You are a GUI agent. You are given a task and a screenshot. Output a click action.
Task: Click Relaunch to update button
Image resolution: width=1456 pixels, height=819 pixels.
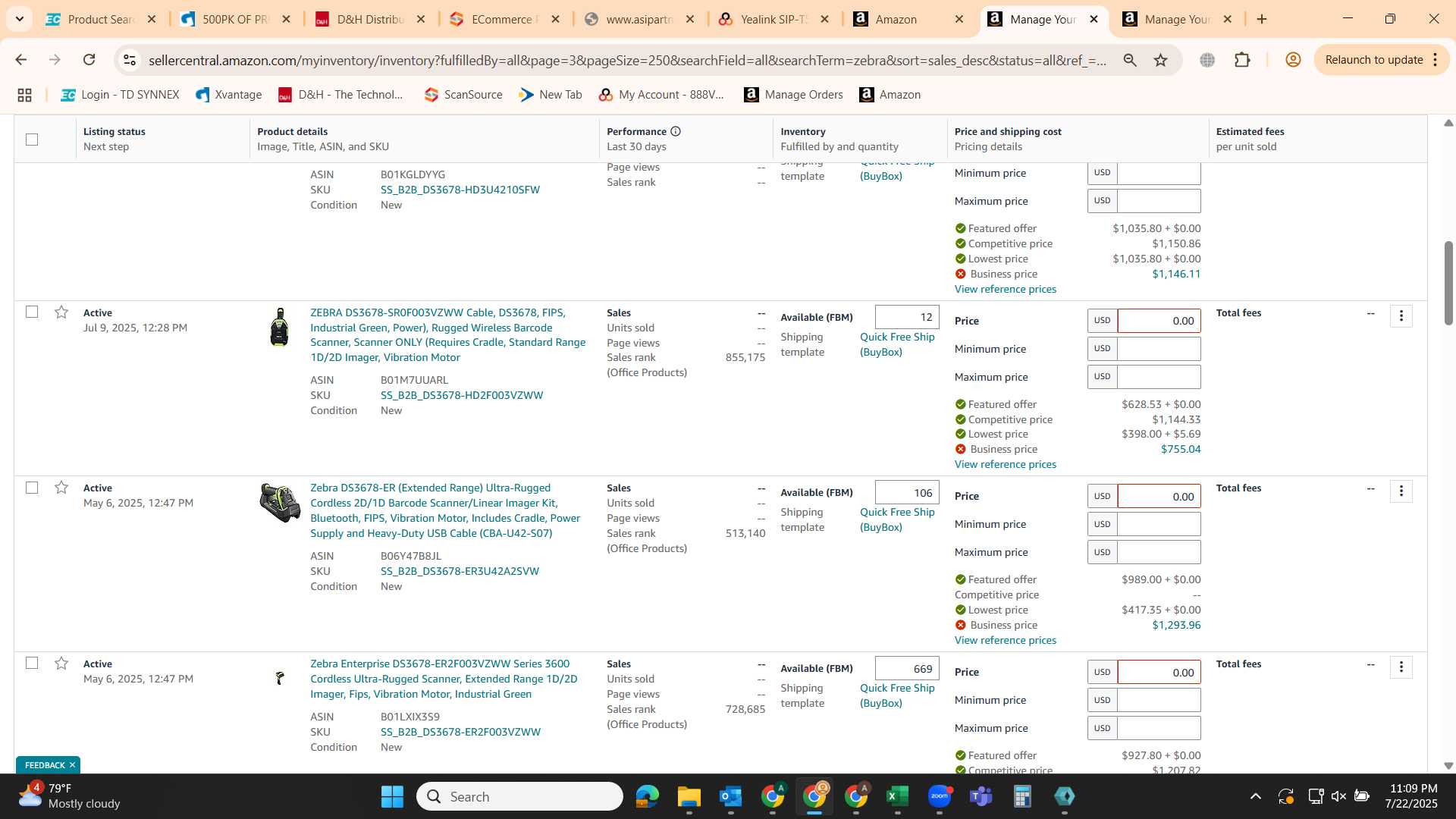click(x=1373, y=60)
